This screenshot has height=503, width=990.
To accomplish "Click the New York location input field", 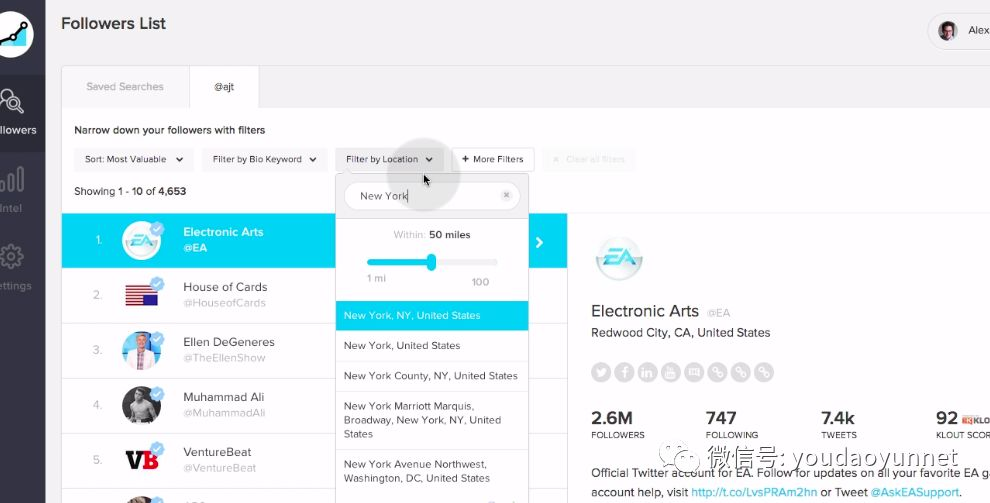I will coord(432,196).
